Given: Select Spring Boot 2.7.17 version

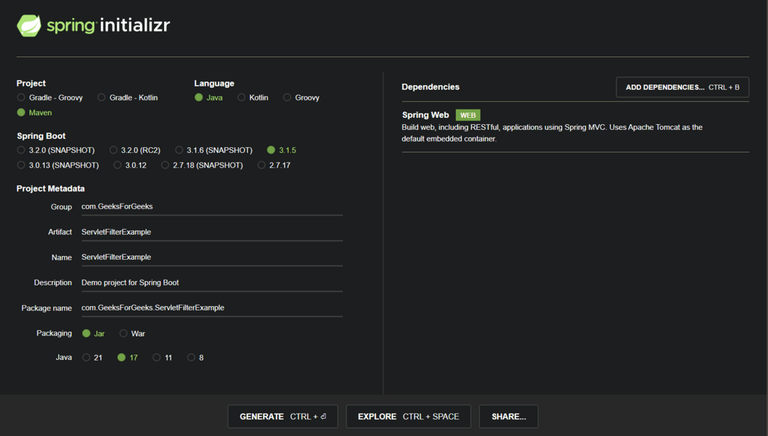Looking at the screenshot, I should click(x=274, y=165).
